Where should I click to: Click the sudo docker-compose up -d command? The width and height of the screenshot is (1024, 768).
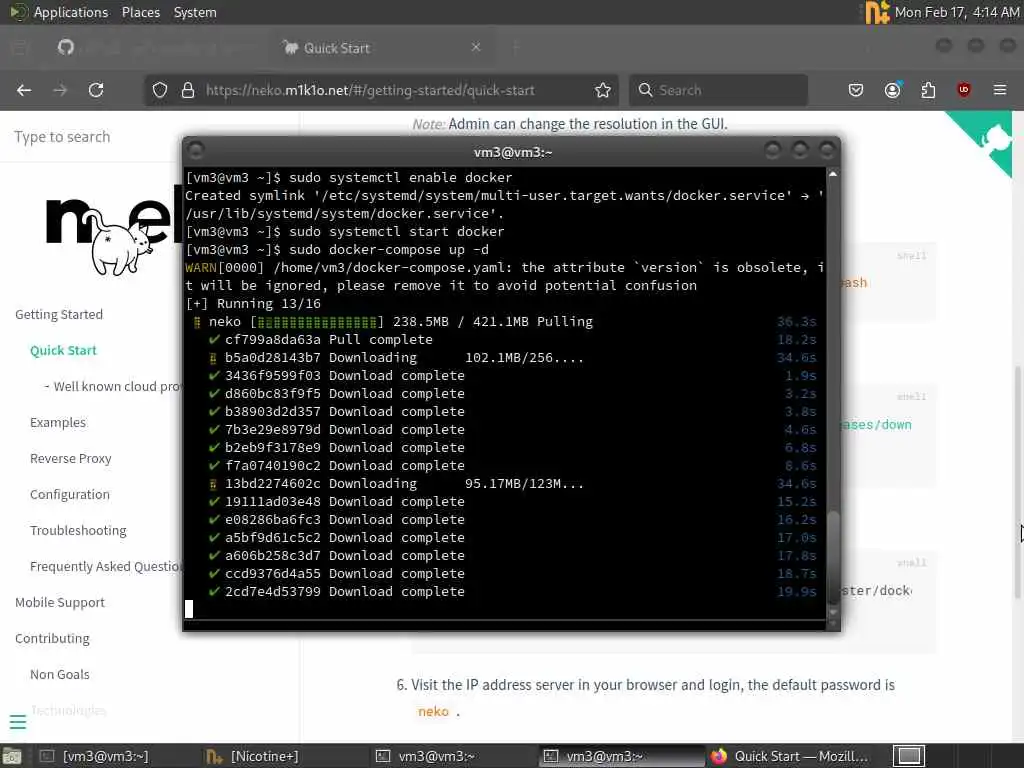(x=389, y=249)
